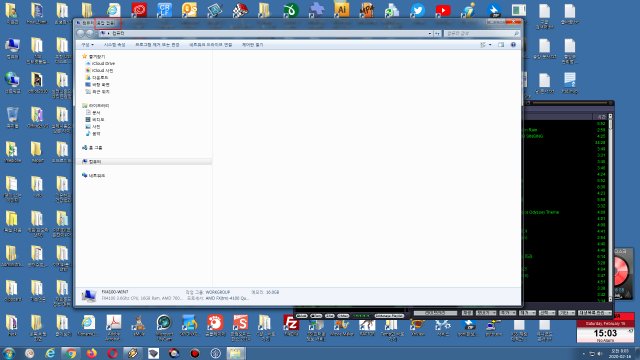
Task: Launch Adobe Illustrator from desktop
Action: point(342,10)
